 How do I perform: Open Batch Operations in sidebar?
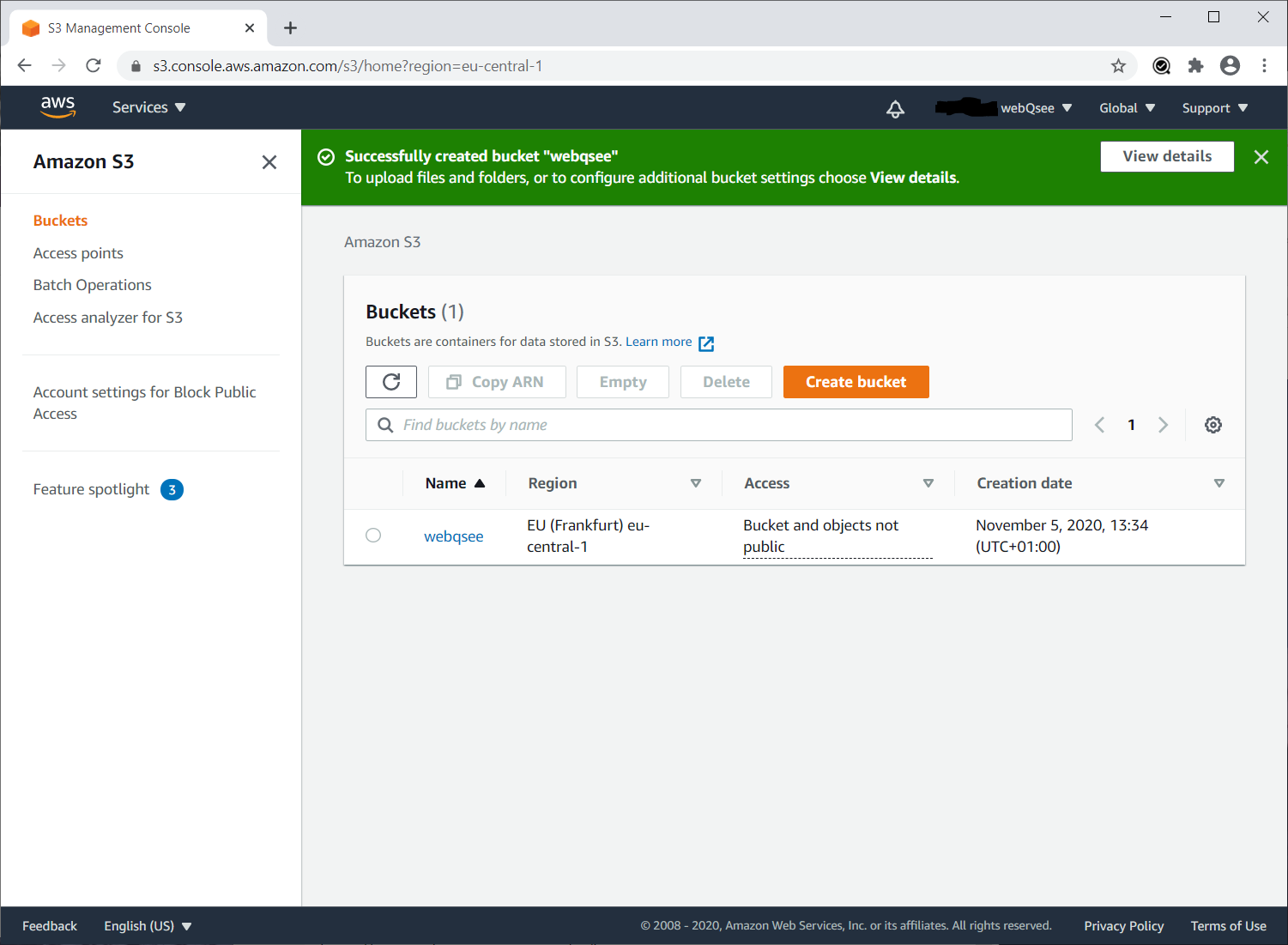tap(92, 285)
